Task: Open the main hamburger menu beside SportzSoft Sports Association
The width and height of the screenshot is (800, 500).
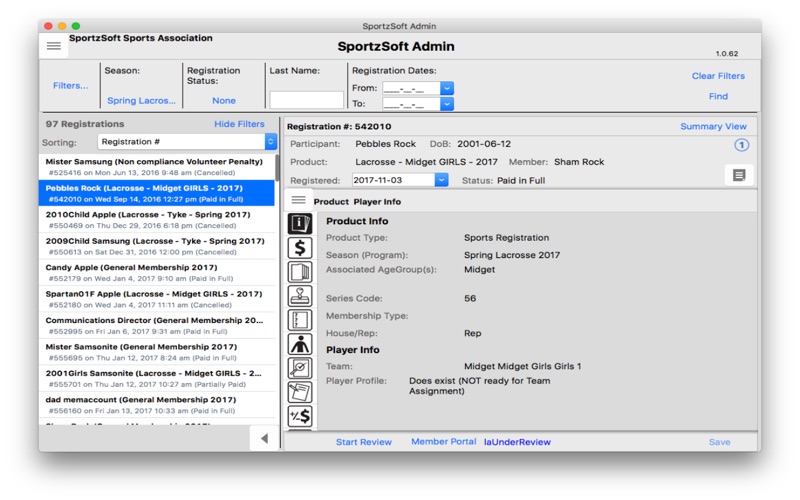Action: click(x=54, y=46)
